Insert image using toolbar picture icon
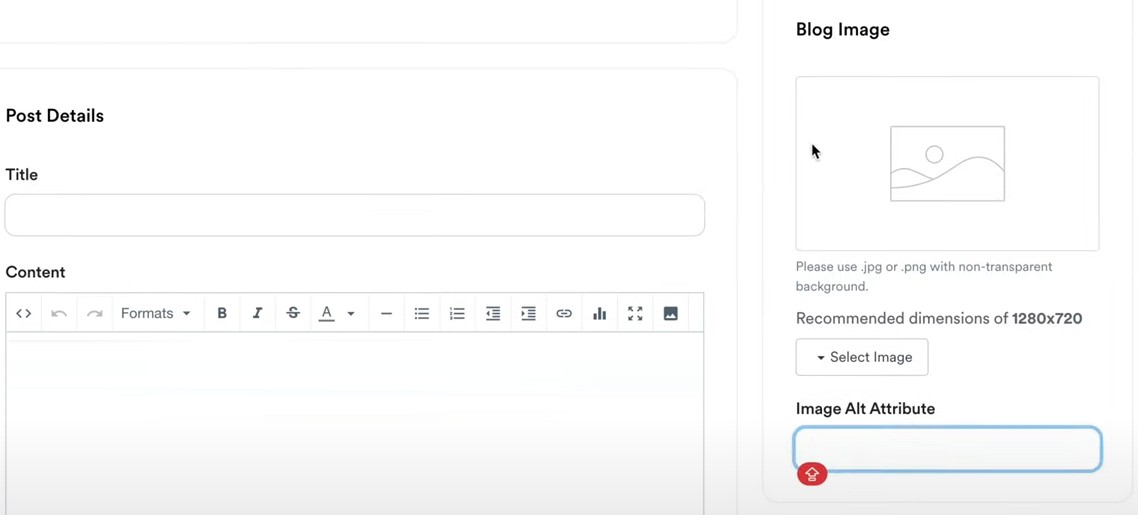The width and height of the screenshot is (1138, 515). 671,313
